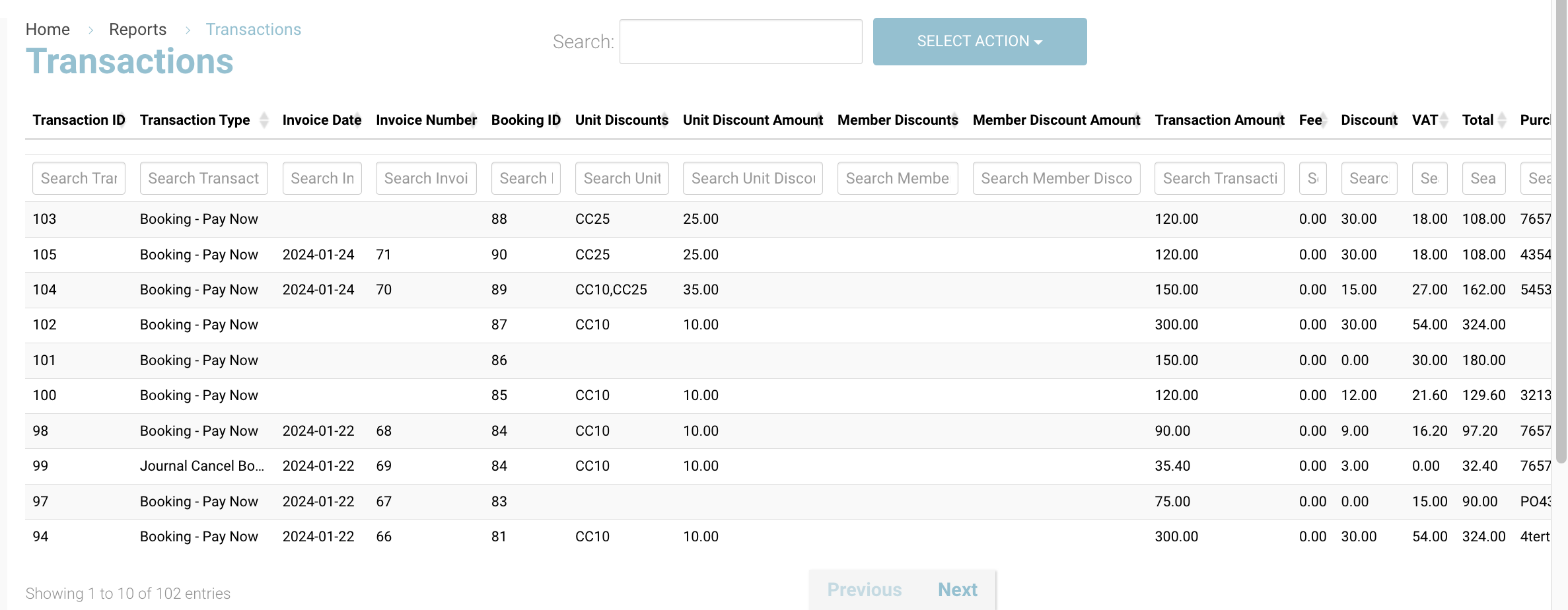Click Search Unit Discount Amount filter
The image size is (1568, 610).
click(752, 178)
